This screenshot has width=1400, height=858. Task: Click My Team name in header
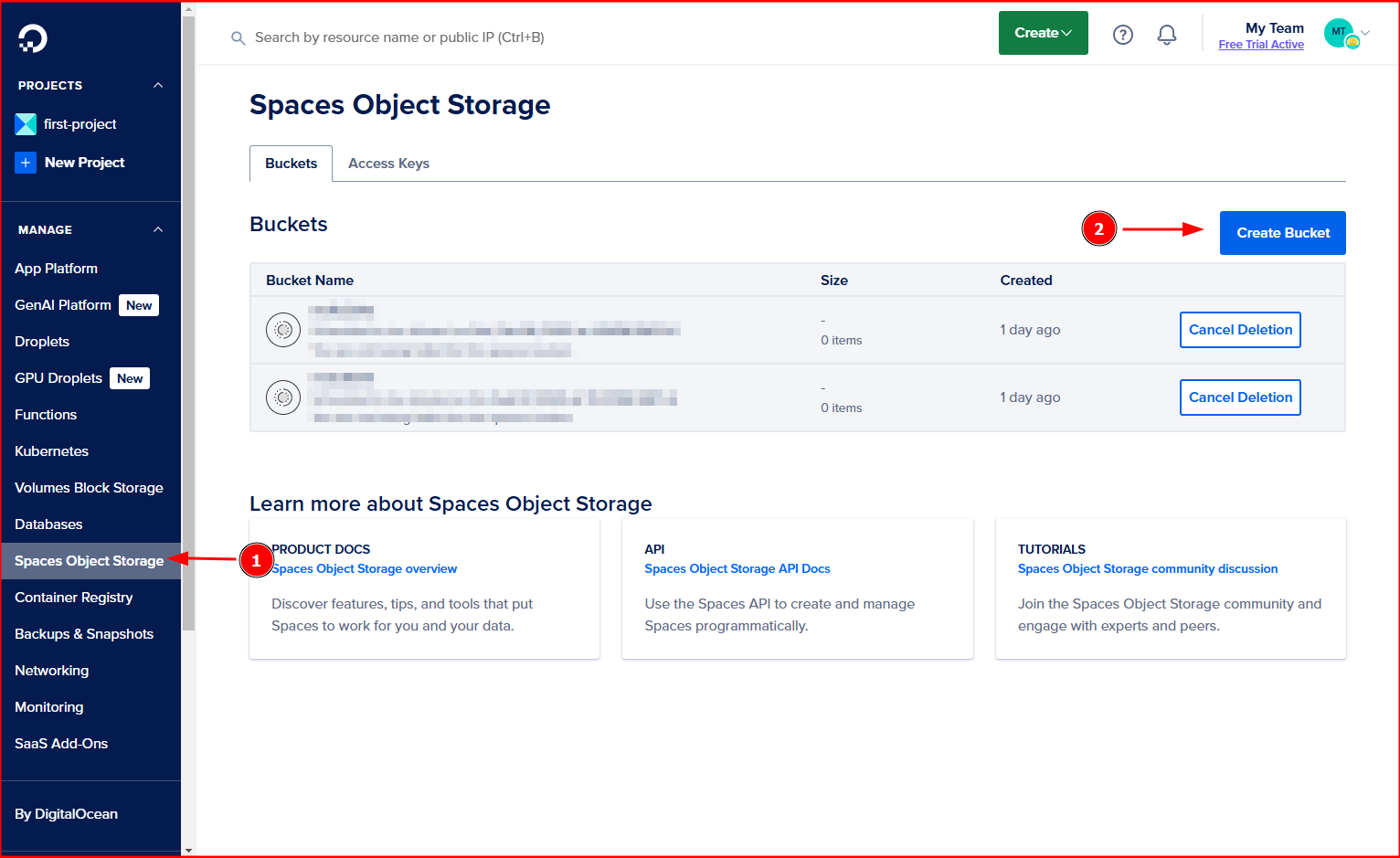pos(1275,28)
